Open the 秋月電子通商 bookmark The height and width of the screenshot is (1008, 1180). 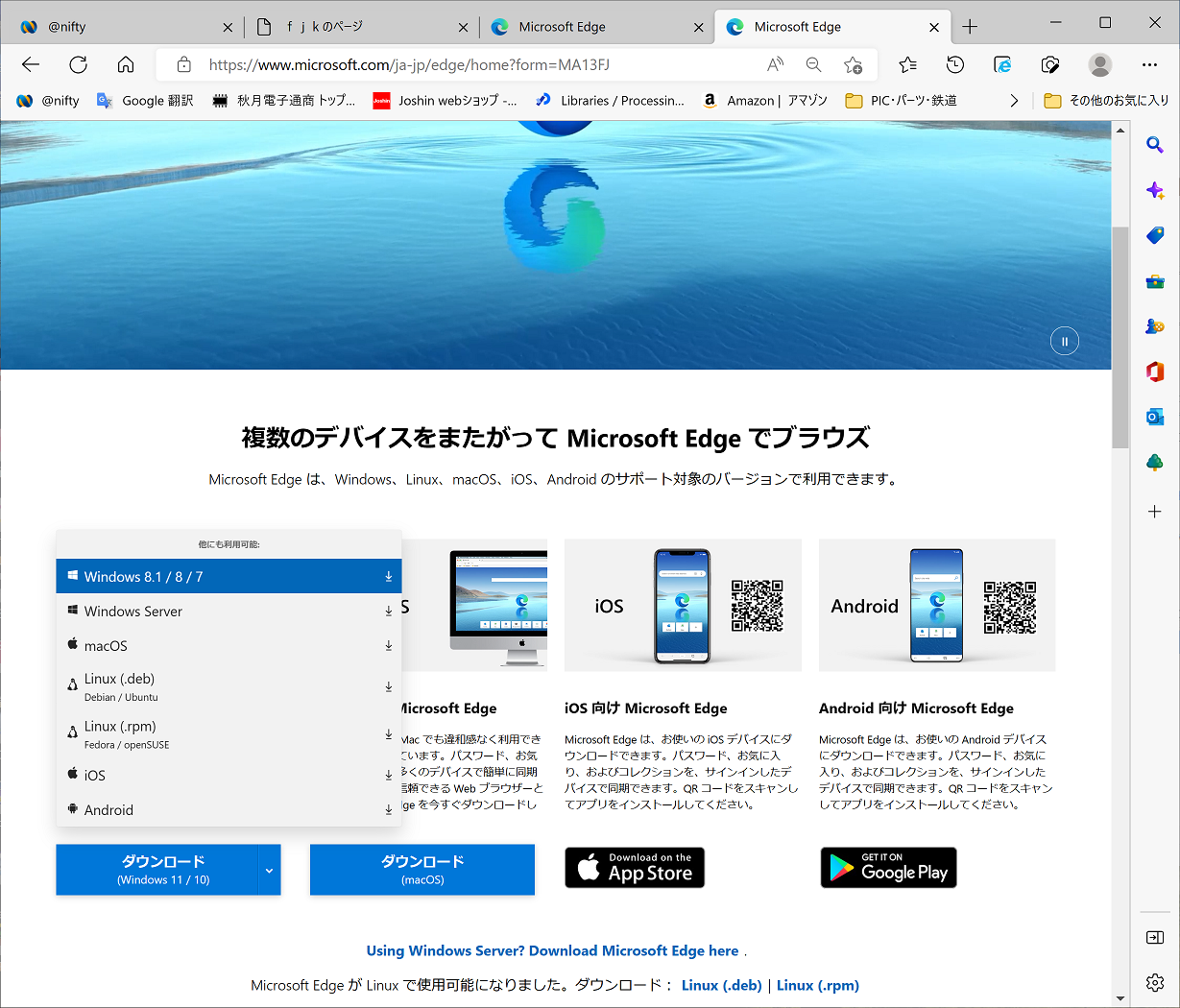click(284, 100)
